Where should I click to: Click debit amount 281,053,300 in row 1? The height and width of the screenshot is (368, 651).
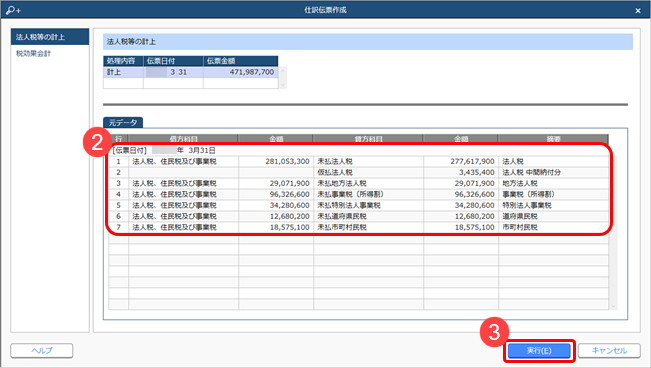coord(276,162)
